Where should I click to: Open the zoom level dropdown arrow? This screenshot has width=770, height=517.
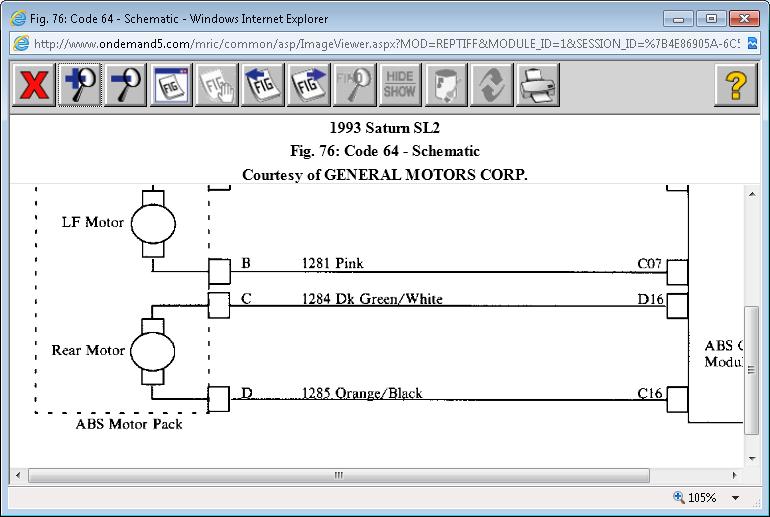736,498
